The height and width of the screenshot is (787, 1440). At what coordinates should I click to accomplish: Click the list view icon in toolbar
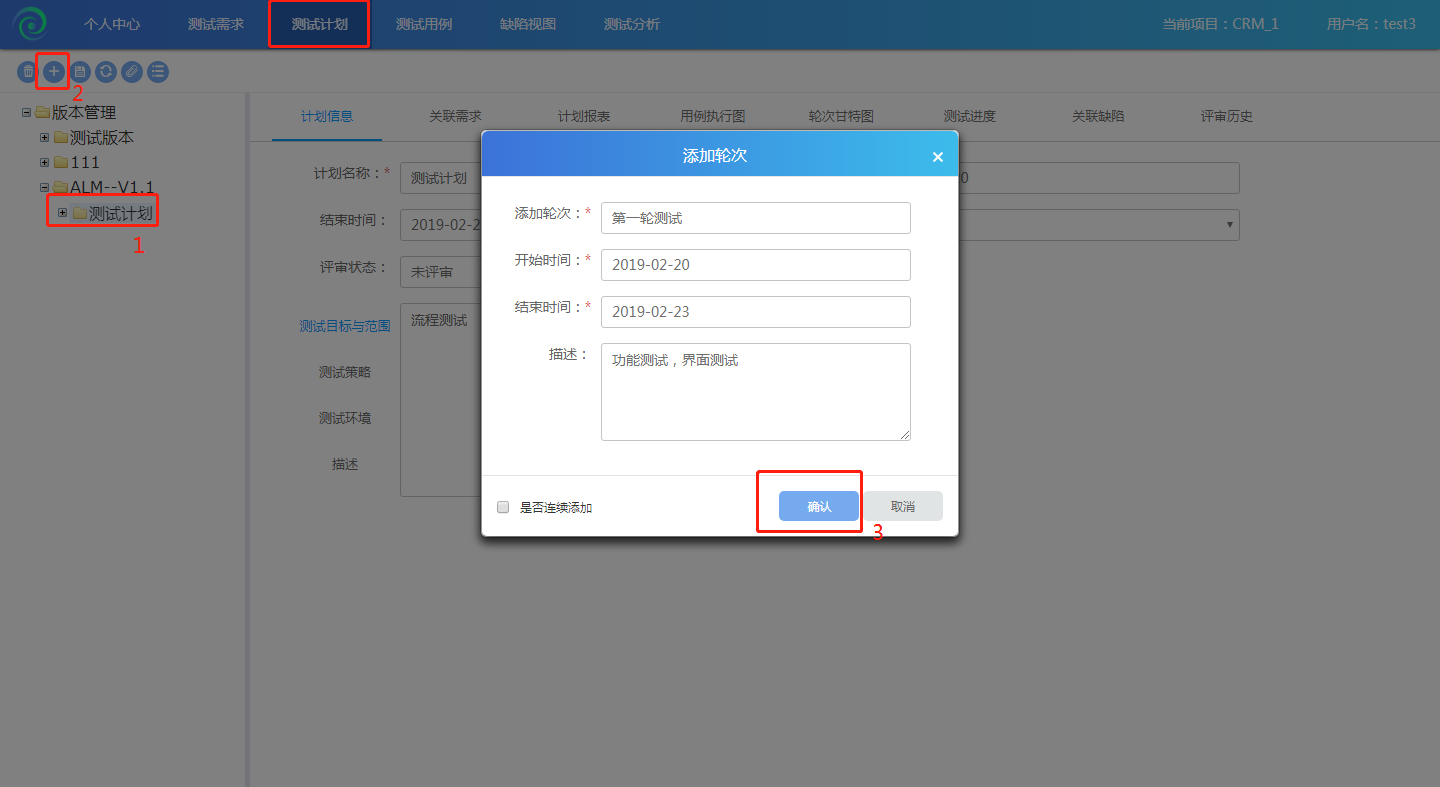click(158, 71)
